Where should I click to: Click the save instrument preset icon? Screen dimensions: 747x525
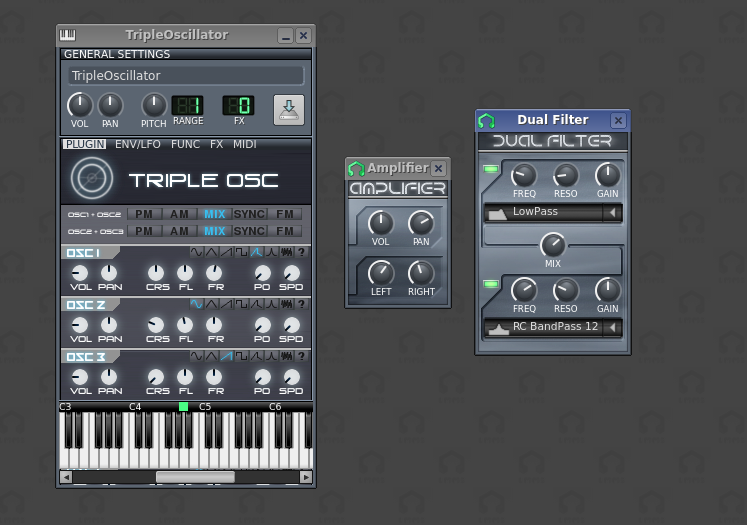click(288, 109)
